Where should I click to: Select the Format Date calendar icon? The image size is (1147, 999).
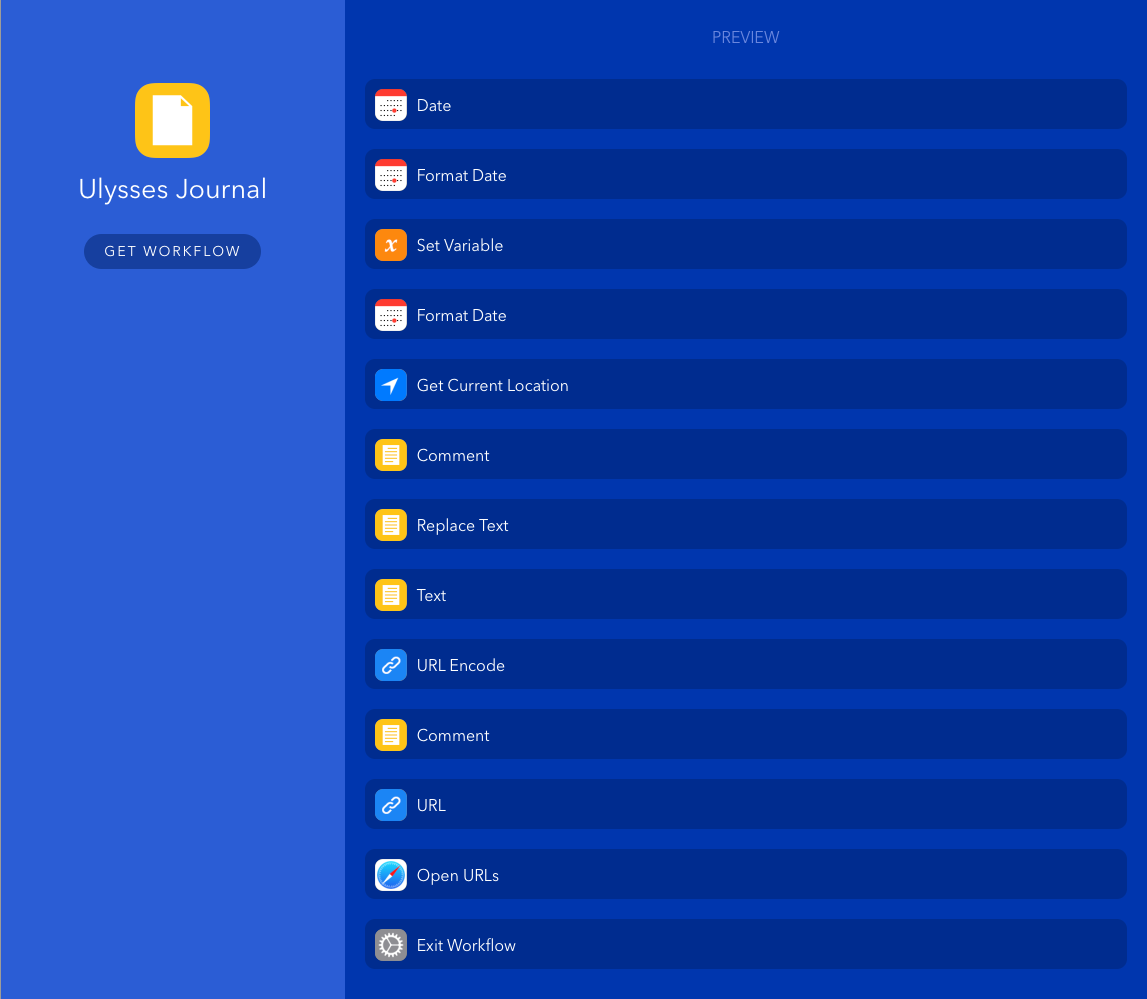[x=391, y=174]
